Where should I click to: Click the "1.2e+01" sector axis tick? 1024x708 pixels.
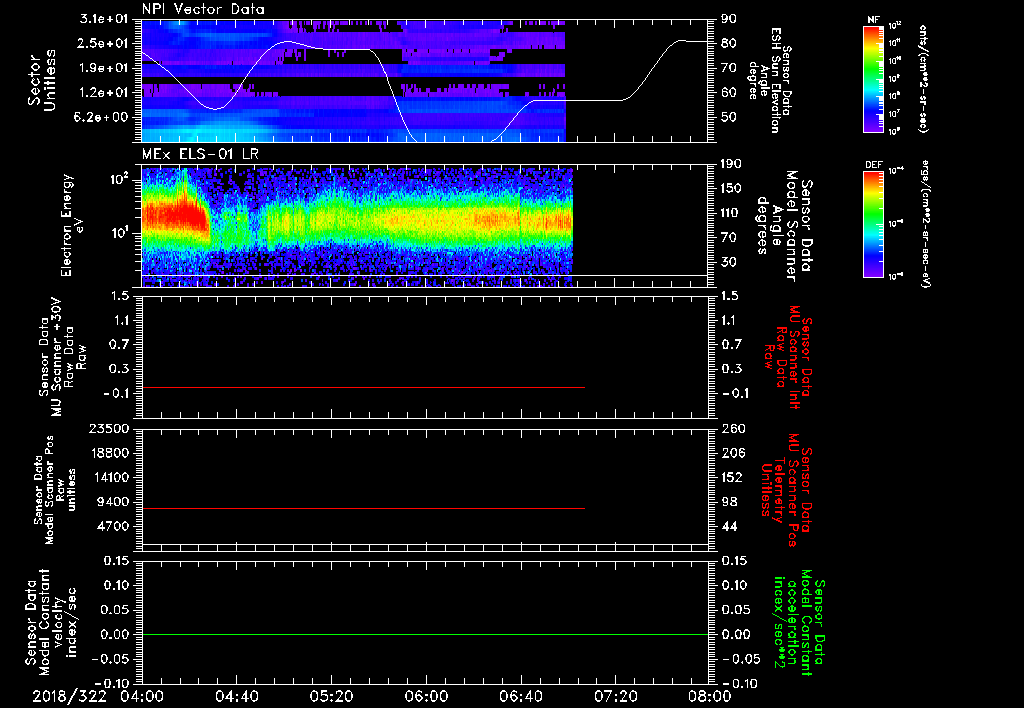point(103,93)
